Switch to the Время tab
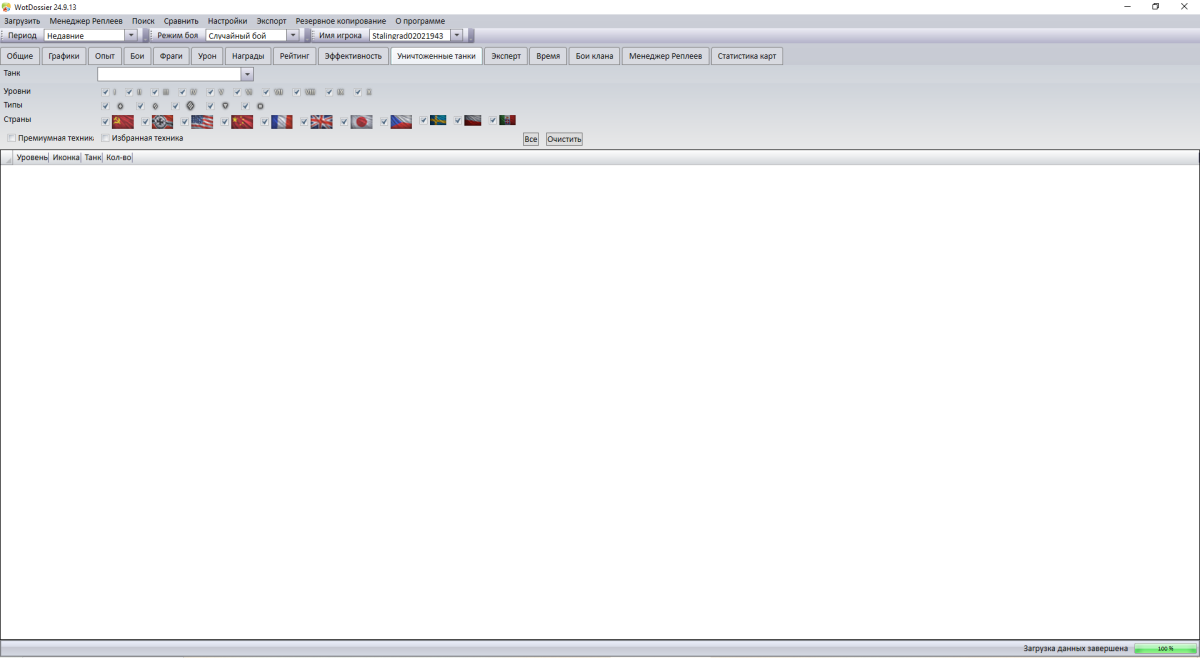Viewport: 1200px width, 658px height. pos(548,56)
